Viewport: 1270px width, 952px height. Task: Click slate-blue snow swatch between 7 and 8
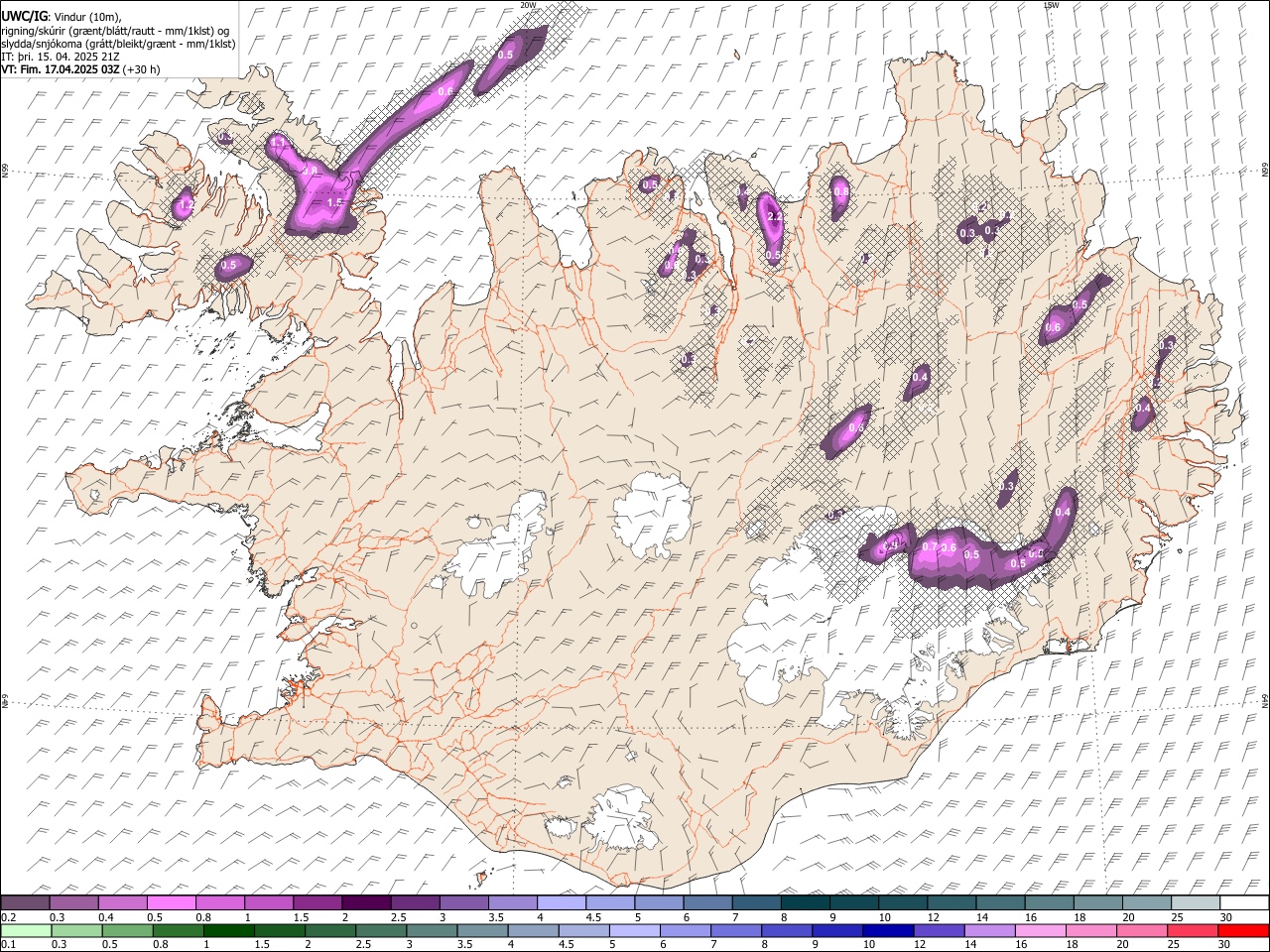pyautogui.click(x=755, y=903)
